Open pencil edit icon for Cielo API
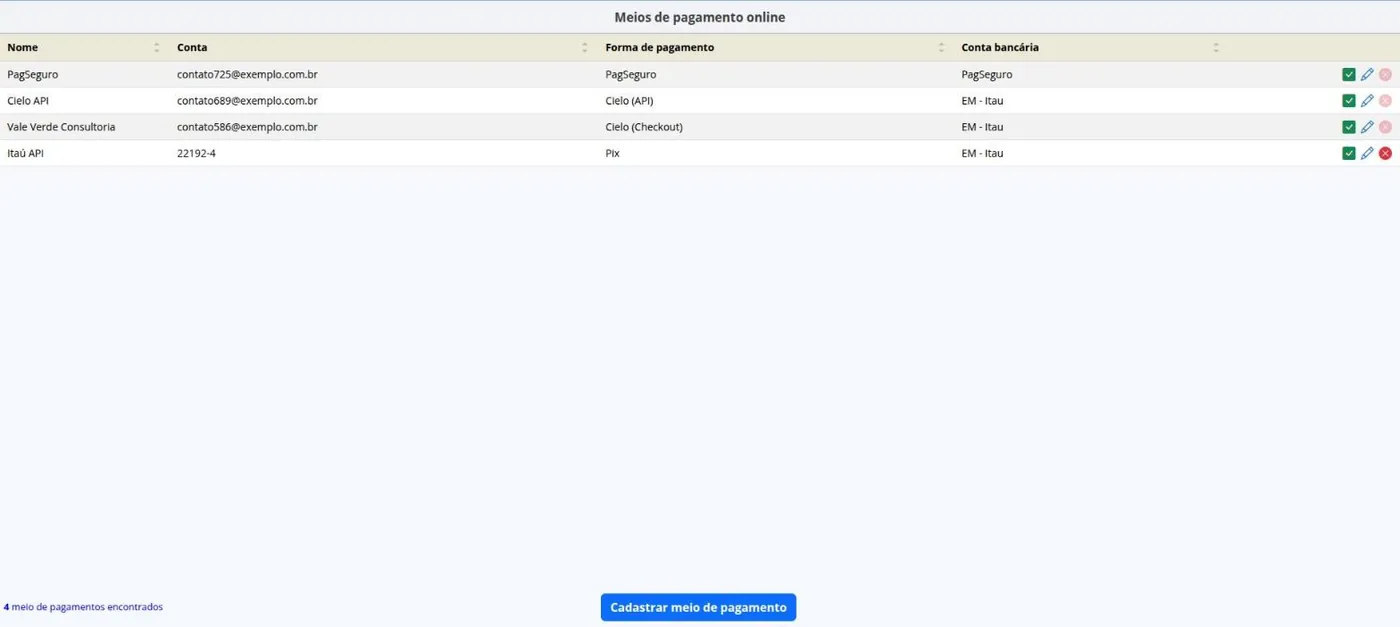 tap(1367, 100)
